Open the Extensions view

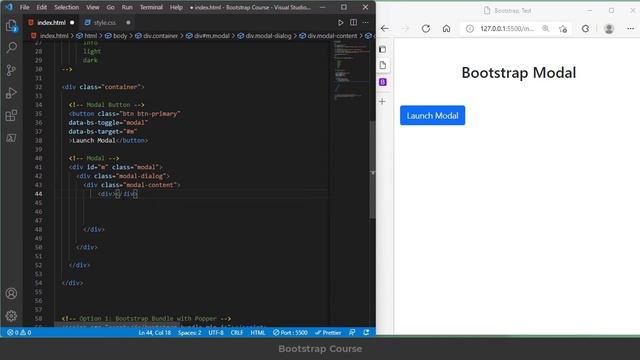tap(11, 116)
